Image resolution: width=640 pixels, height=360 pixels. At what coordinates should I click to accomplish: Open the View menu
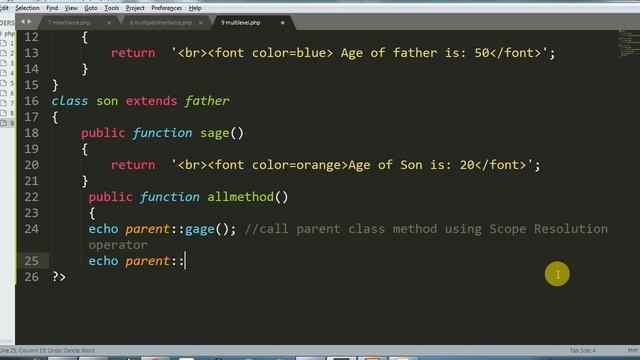click(71, 8)
